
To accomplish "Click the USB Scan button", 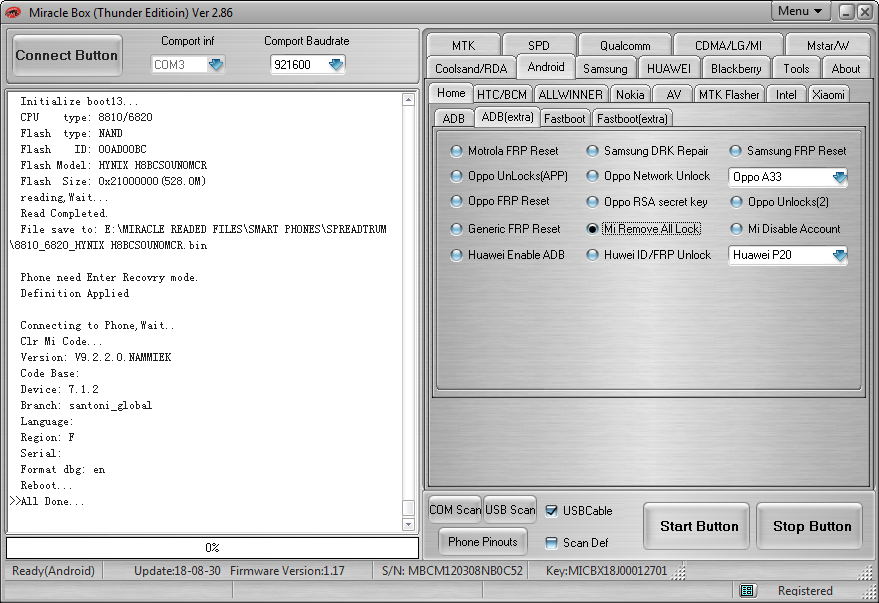I will pos(510,509).
